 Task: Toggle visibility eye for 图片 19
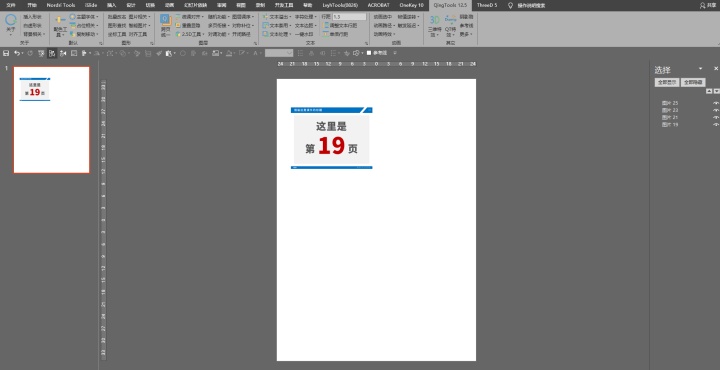pos(716,124)
